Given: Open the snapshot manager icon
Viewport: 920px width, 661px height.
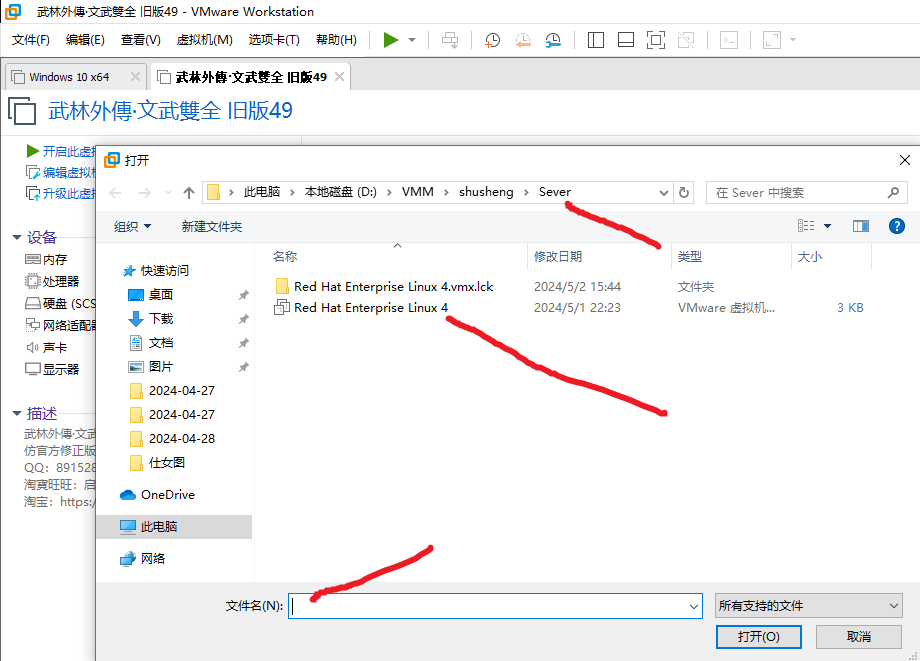Looking at the screenshot, I should tap(553, 40).
